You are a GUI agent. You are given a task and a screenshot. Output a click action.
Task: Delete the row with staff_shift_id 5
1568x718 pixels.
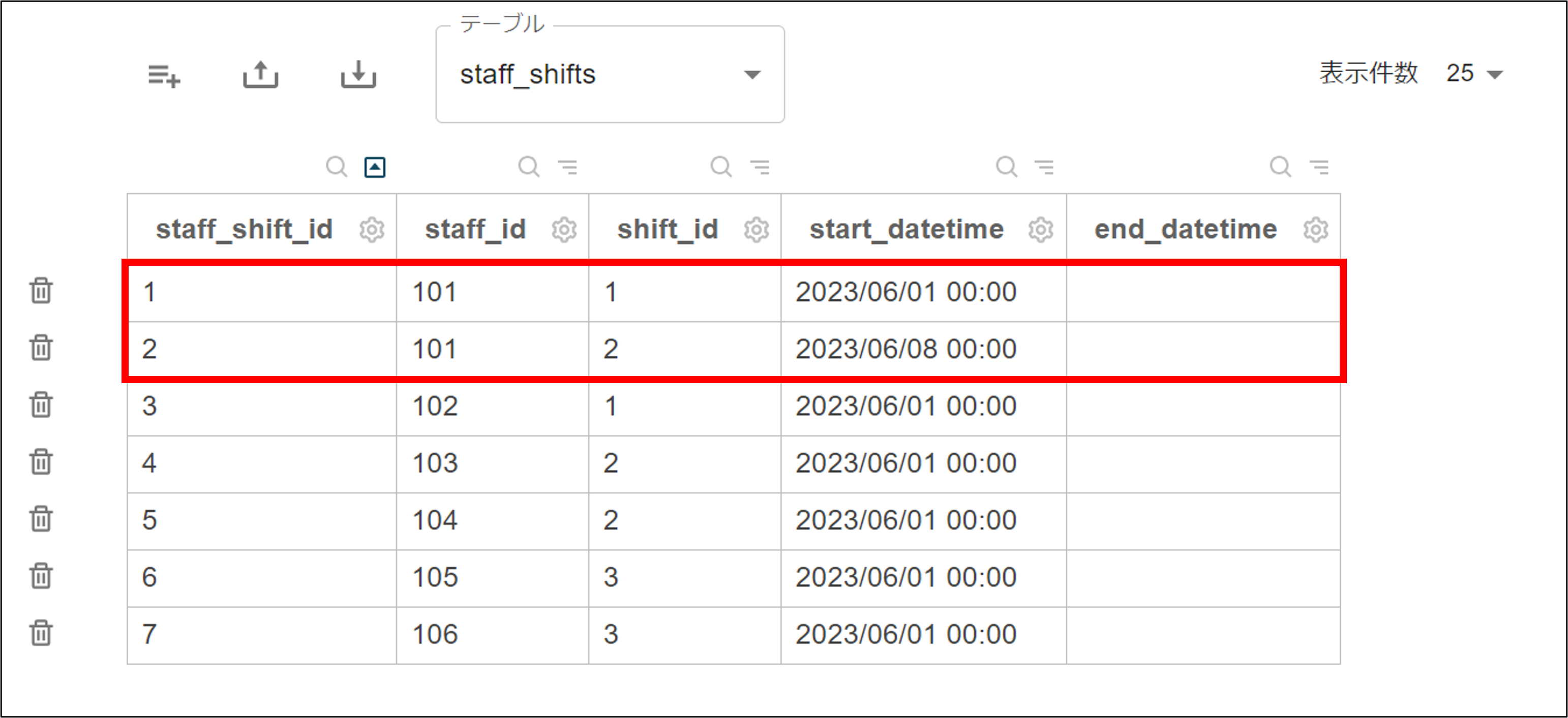[41, 519]
